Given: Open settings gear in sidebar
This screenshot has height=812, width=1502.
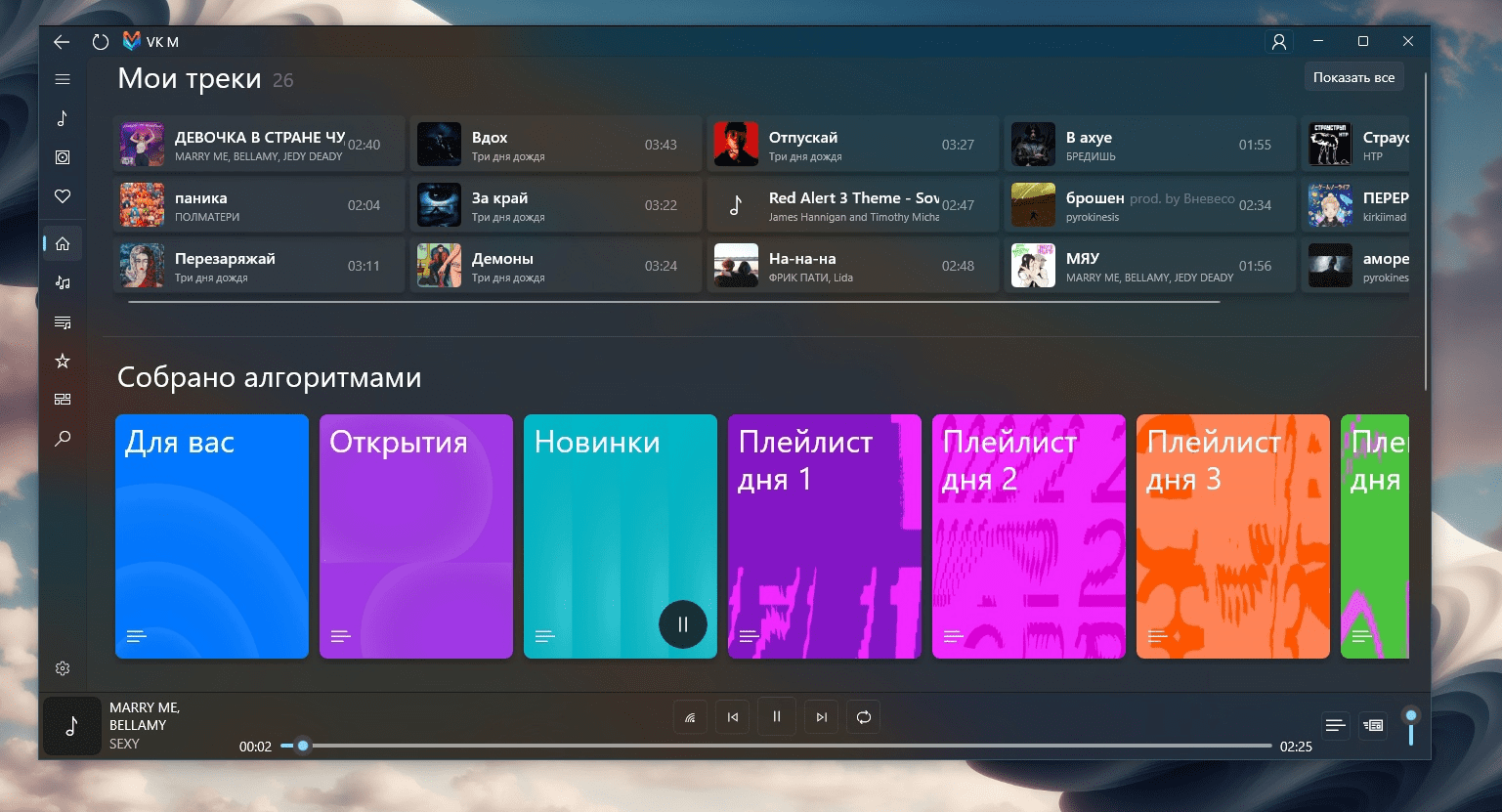Looking at the screenshot, I should click(63, 668).
